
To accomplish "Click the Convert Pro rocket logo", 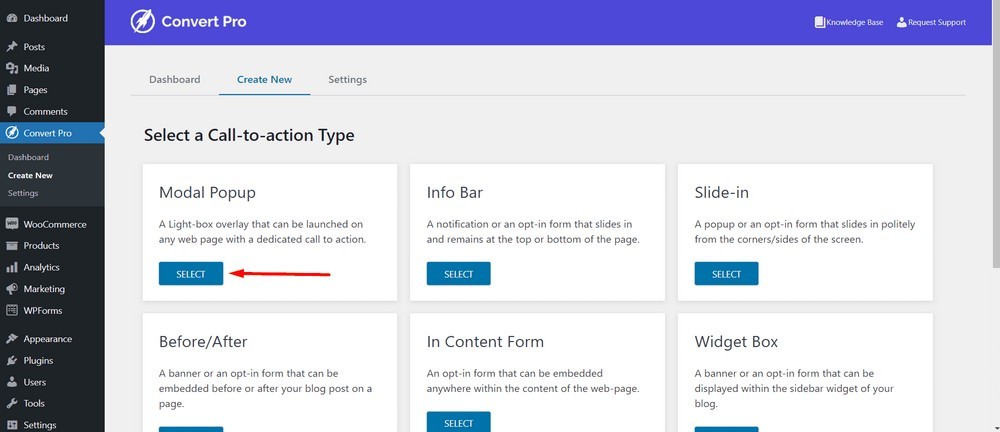I will [x=142, y=22].
